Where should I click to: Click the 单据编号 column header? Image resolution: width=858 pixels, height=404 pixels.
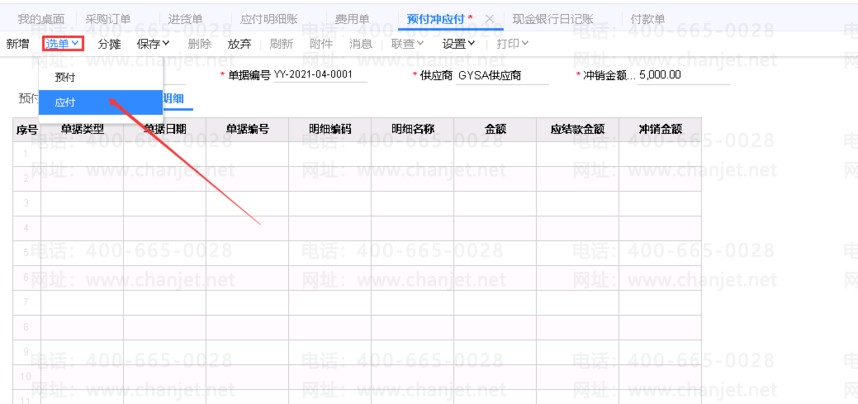(247, 130)
